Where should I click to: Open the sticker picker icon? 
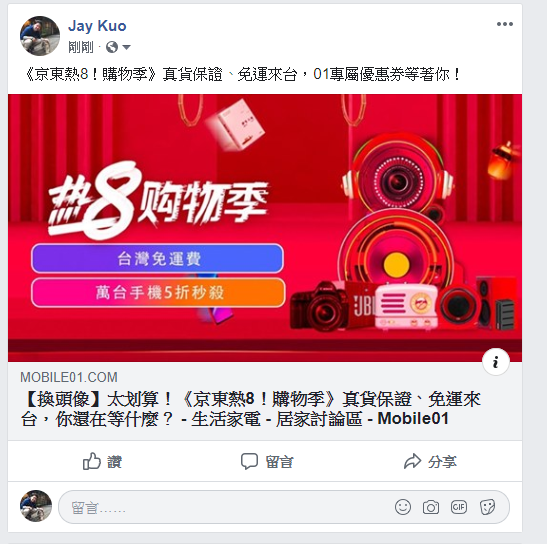coord(487,507)
